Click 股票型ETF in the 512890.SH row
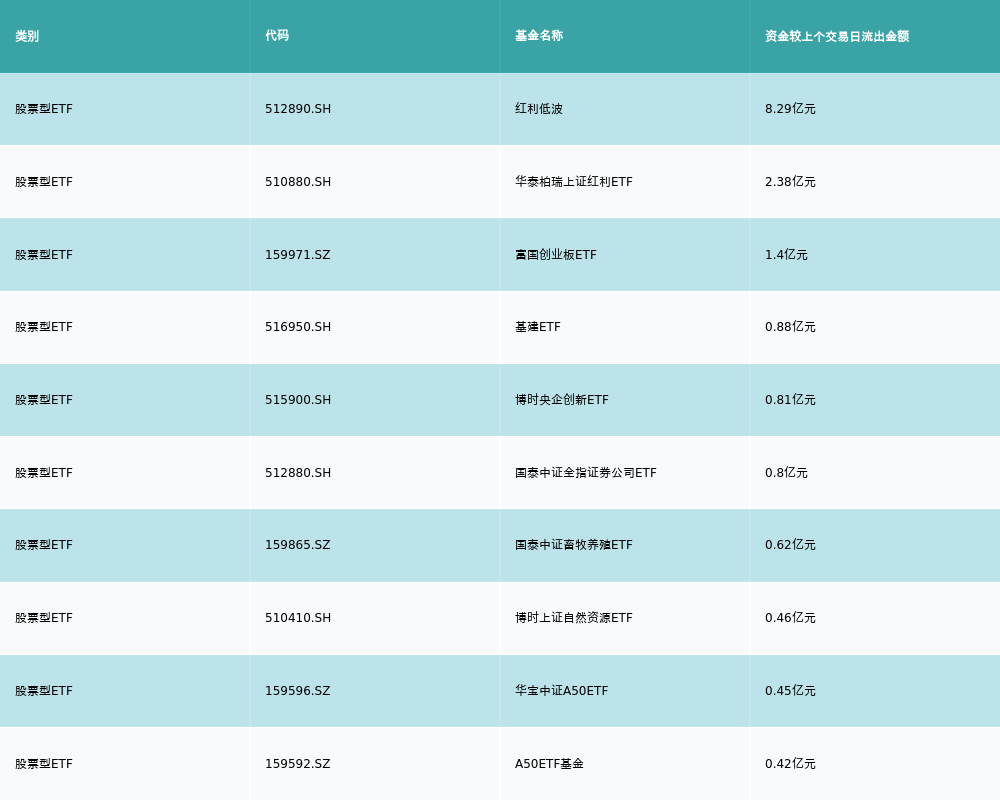Image resolution: width=1000 pixels, height=800 pixels. tap(44, 109)
